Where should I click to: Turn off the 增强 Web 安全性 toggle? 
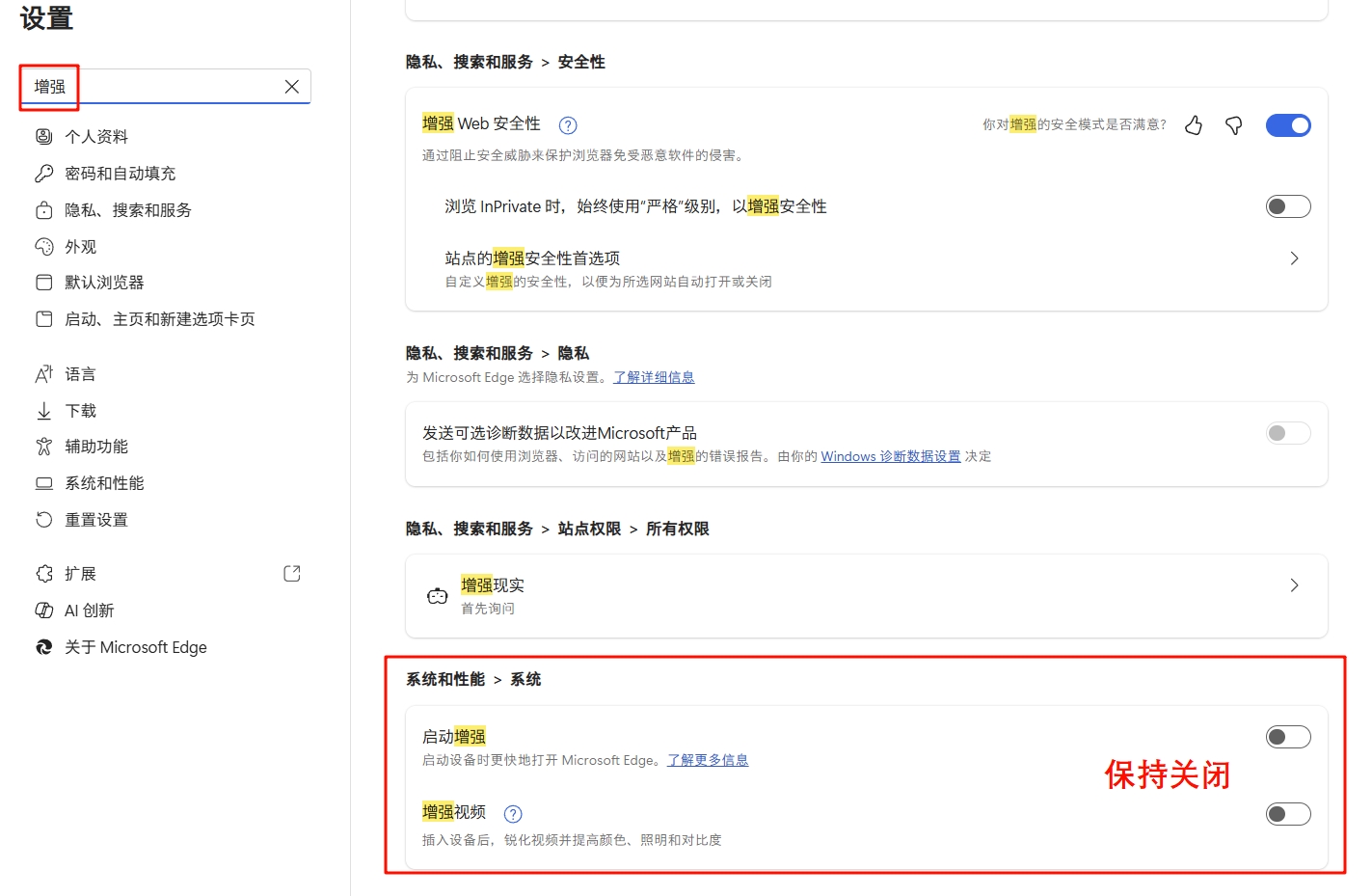point(1288,124)
